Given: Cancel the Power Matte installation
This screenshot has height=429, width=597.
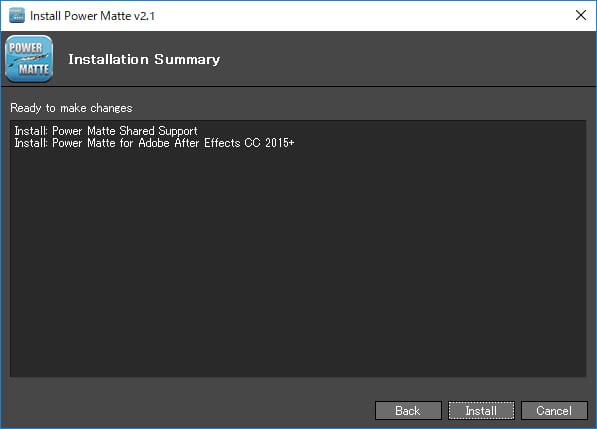Looking at the screenshot, I should click(554, 410).
